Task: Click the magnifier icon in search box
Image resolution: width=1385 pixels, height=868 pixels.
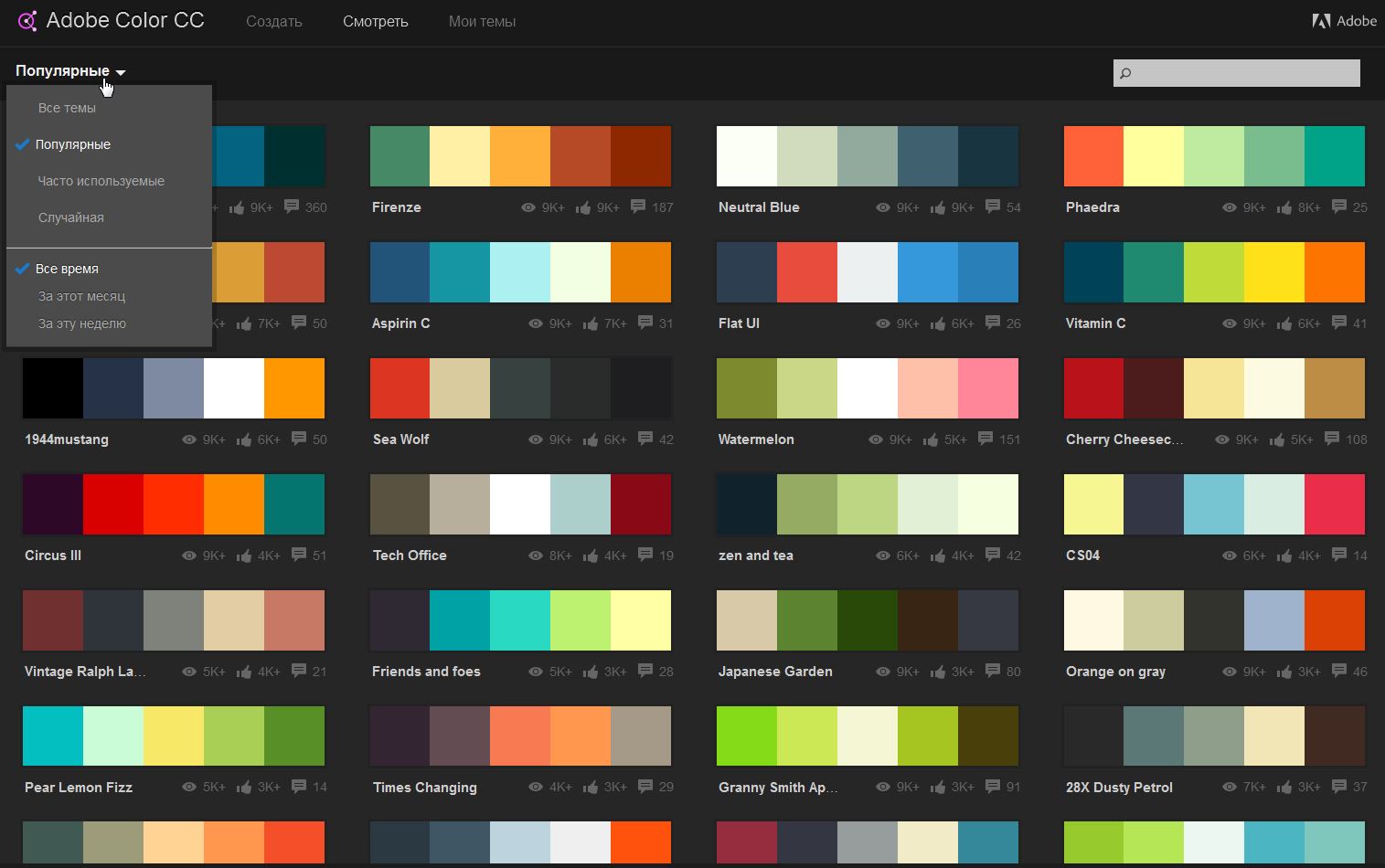Action: click(1125, 73)
